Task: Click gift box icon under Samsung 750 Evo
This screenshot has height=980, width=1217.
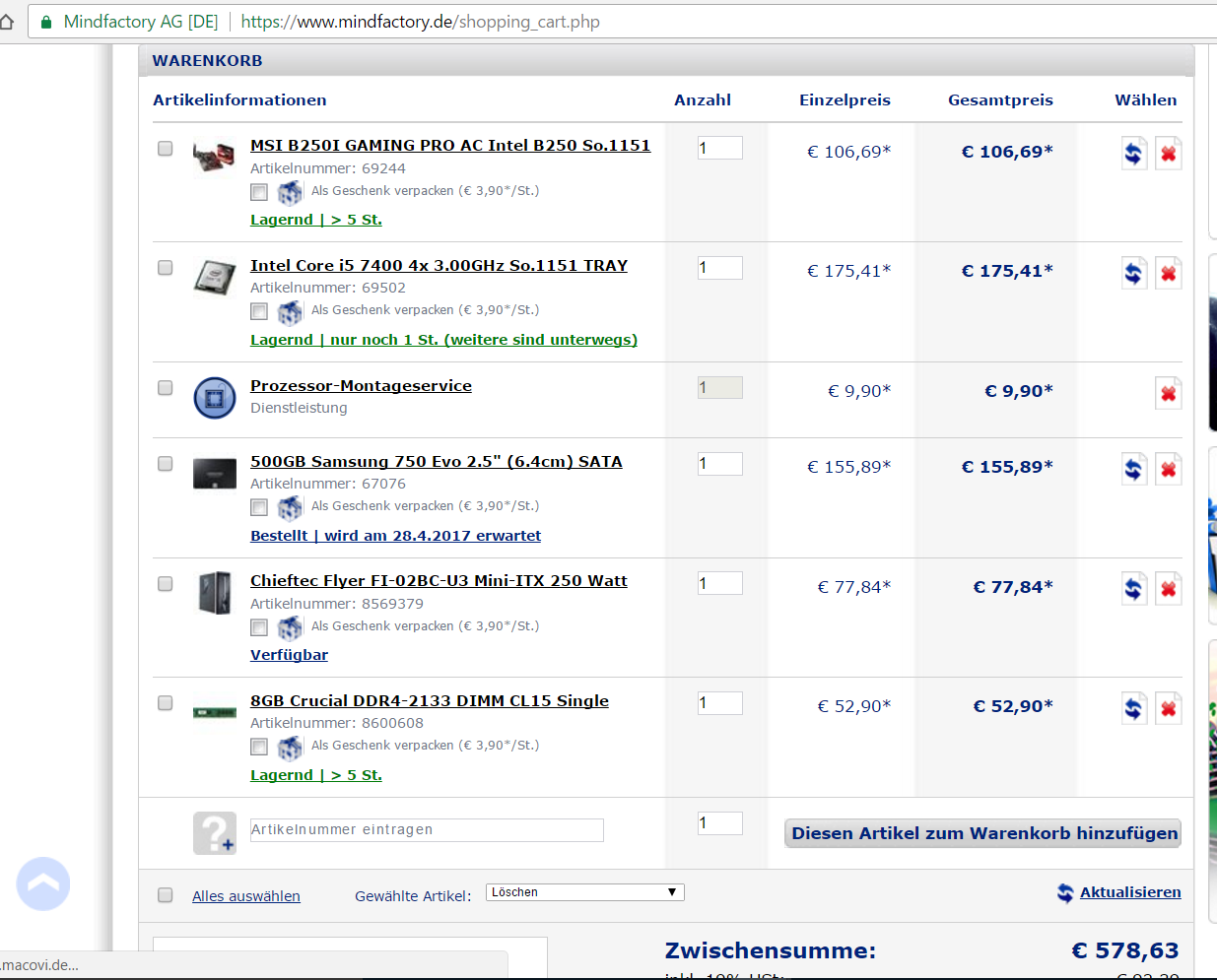Action: pyautogui.click(x=290, y=507)
